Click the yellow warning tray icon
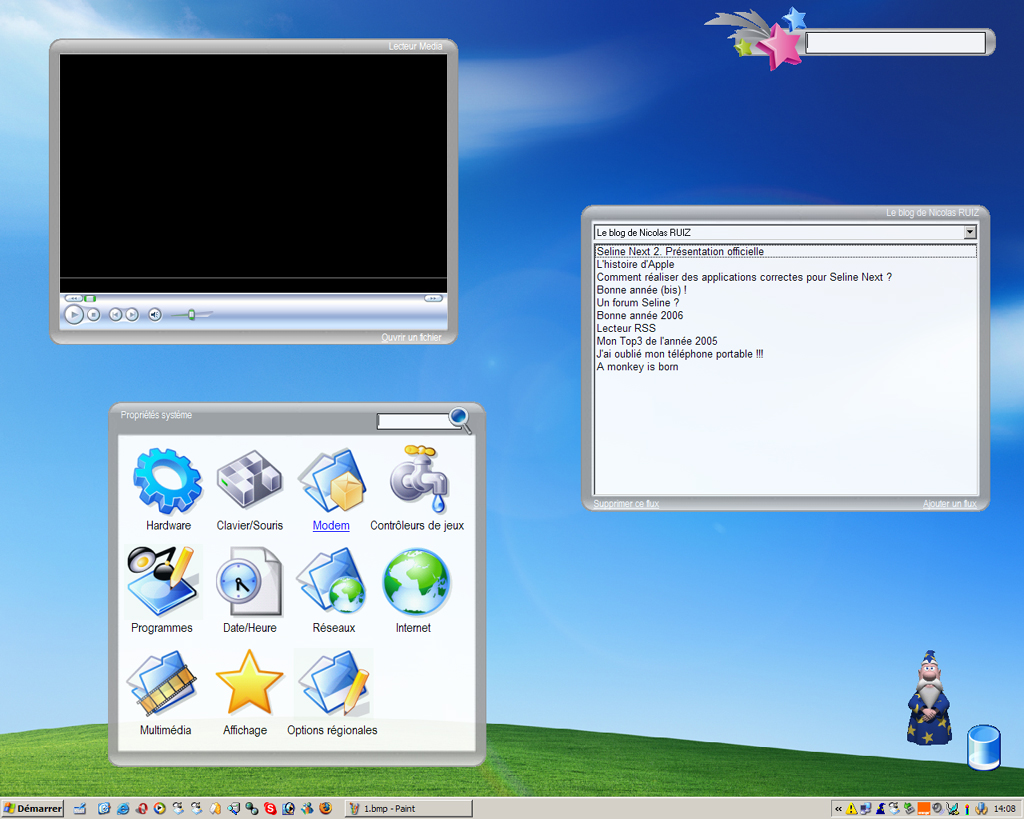Image resolution: width=1024 pixels, height=819 pixels. click(852, 809)
